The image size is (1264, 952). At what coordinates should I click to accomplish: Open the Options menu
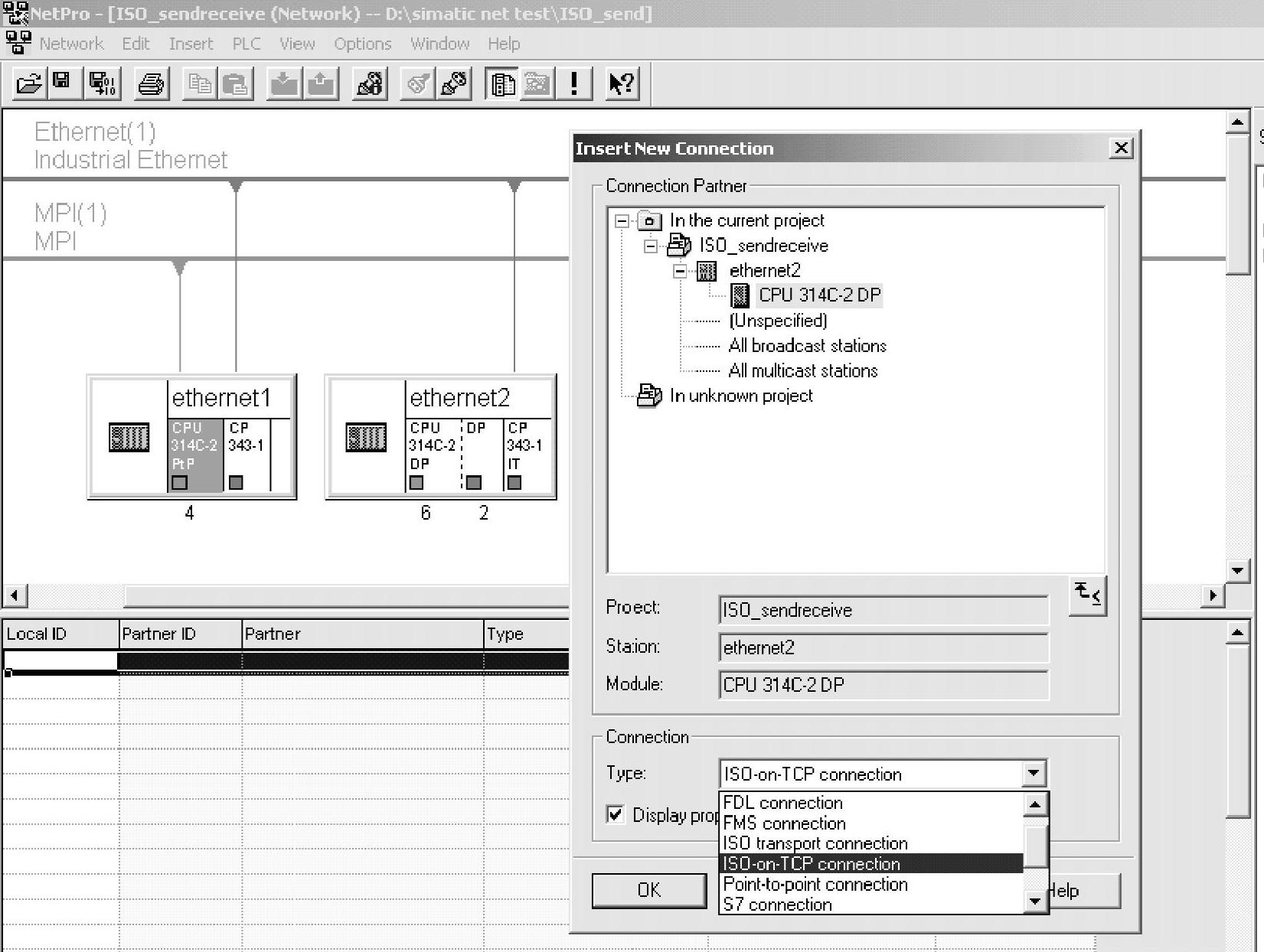pyautogui.click(x=362, y=44)
